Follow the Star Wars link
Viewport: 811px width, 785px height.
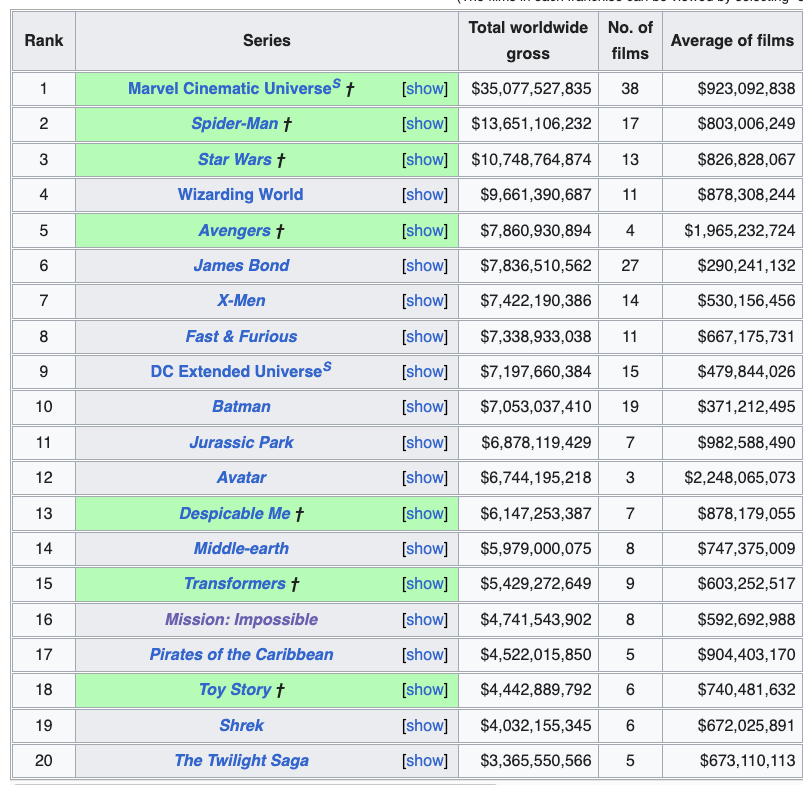(x=235, y=159)
